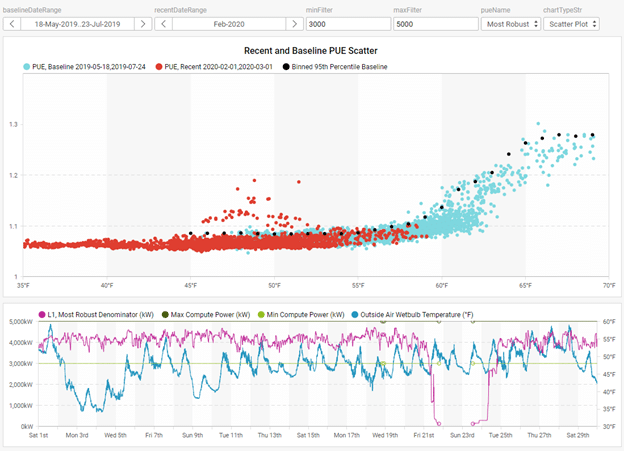Click the 60°F x-axis label on scatter chart
This screenshot has width=624, height=451.
pyautogui.click(x=442, y=285)
